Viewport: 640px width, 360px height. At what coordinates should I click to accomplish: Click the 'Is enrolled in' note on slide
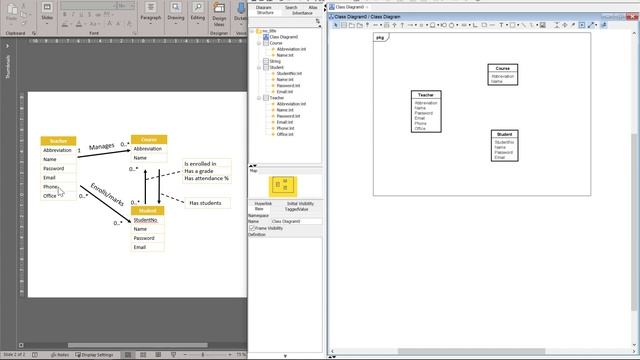coord(200,163)
